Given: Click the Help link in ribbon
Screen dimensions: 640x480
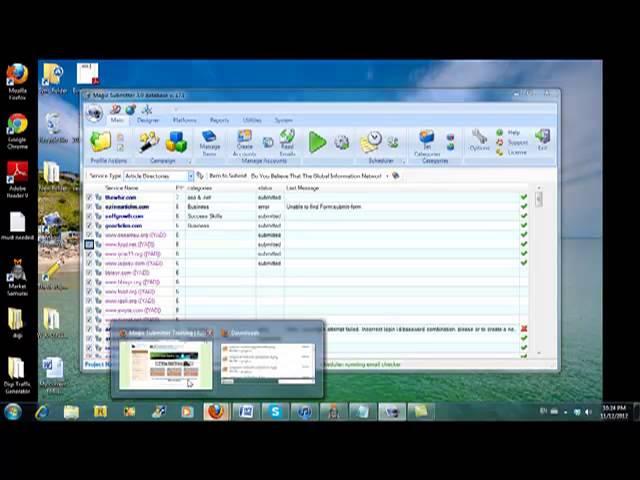Looking at the screenshot, I should pyautogui.click(x=508, y=133).
